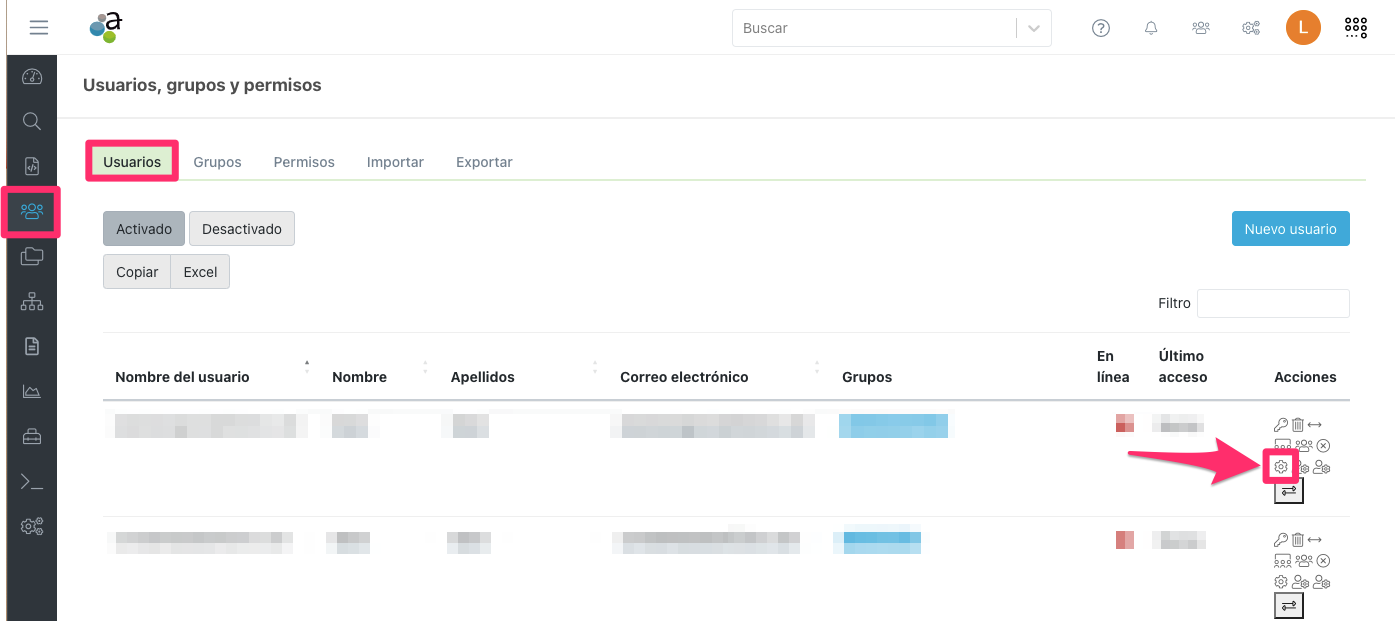Open the help question mark icon
Viewport: 1395px width, 621px height.
[x=1101, y=28]
